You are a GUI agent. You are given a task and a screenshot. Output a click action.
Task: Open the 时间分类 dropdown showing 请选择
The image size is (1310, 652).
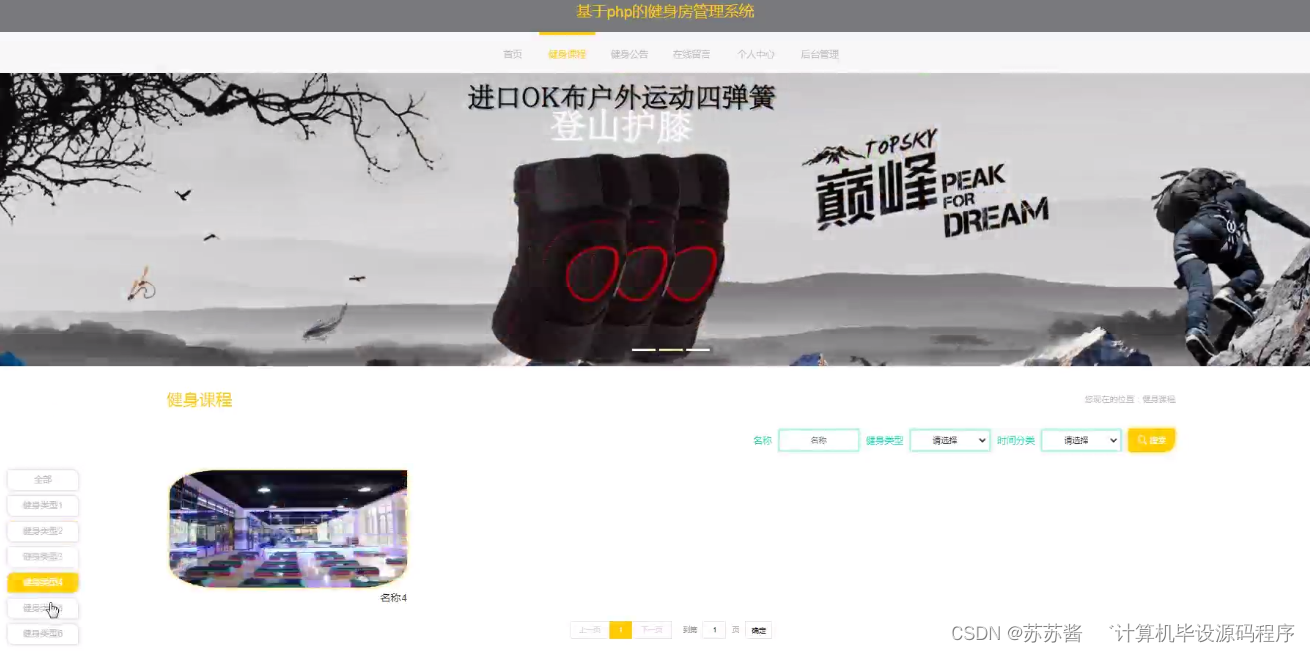(1080, 439)
